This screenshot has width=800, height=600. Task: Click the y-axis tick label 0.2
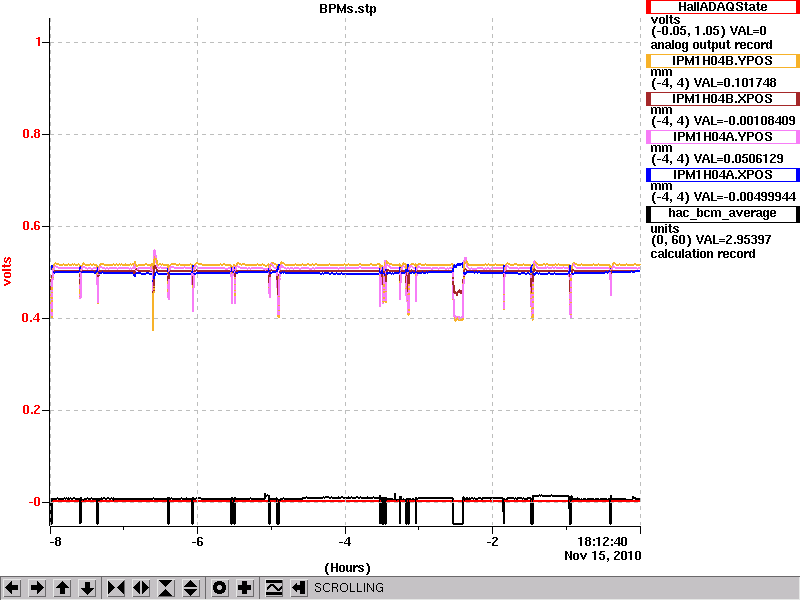[x=32, y=410]
